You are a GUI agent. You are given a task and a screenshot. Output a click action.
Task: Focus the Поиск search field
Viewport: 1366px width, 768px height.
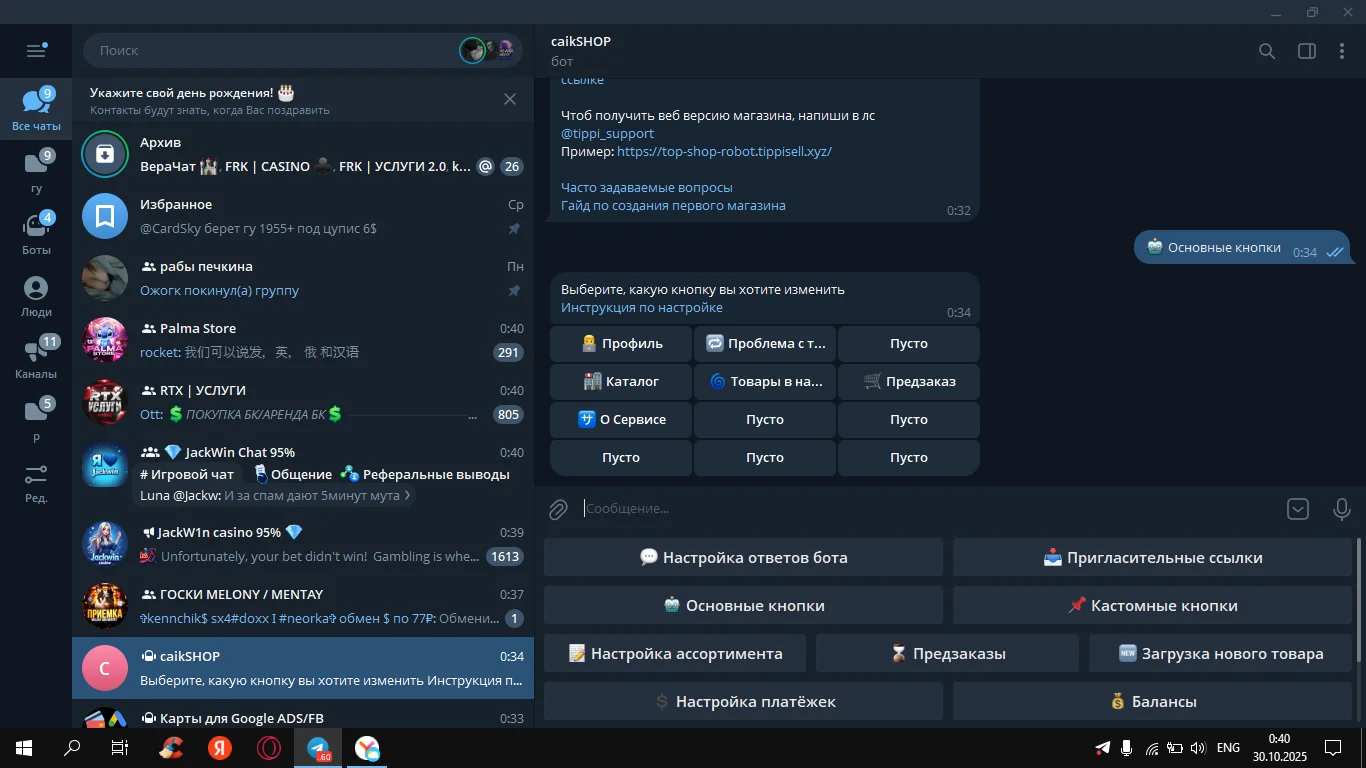pos(270,50)
